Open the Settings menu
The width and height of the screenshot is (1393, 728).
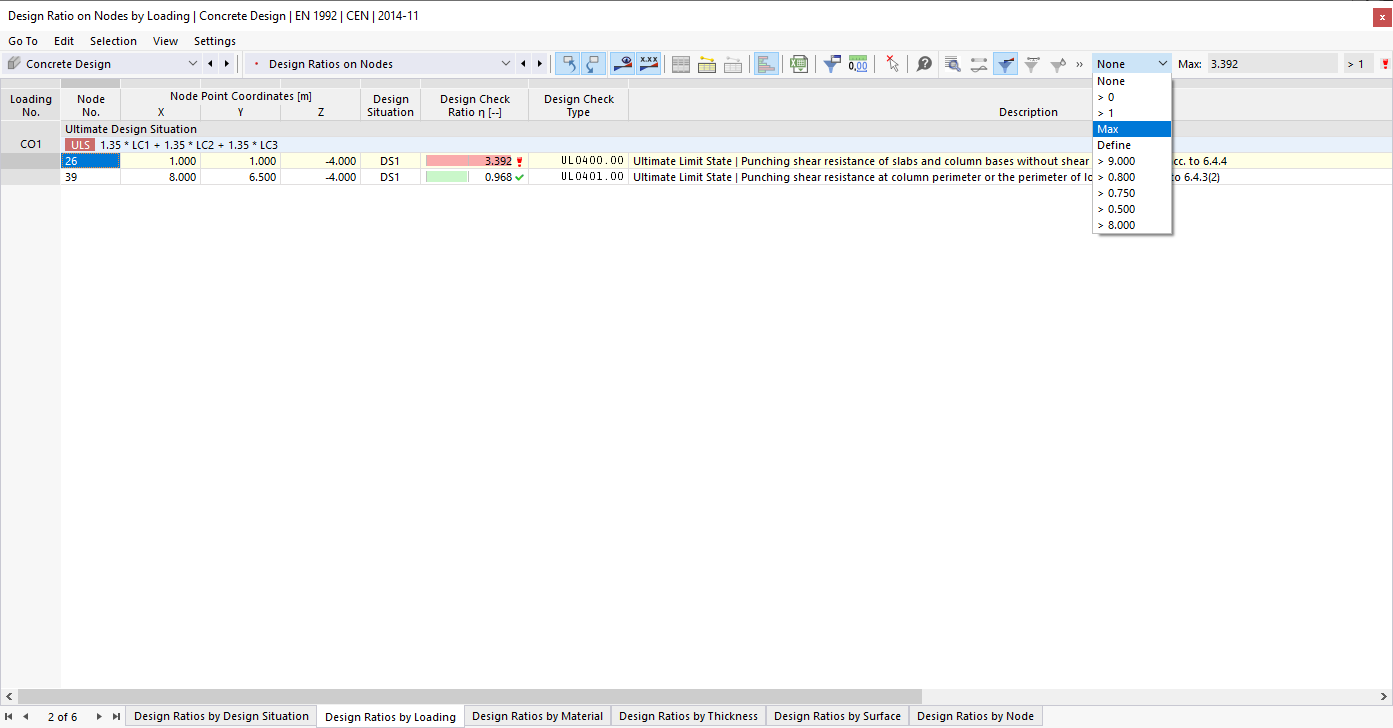point(215,41)
